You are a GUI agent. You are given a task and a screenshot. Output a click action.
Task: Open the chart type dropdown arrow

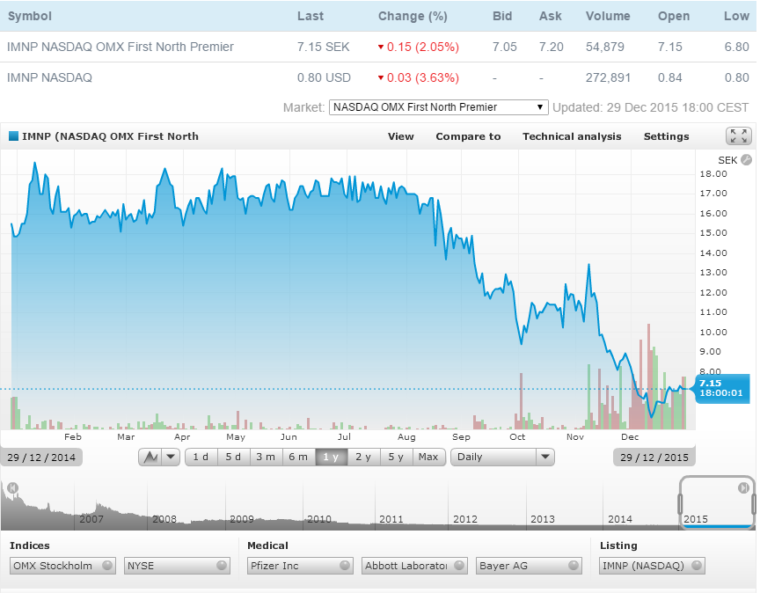(171, 457)
